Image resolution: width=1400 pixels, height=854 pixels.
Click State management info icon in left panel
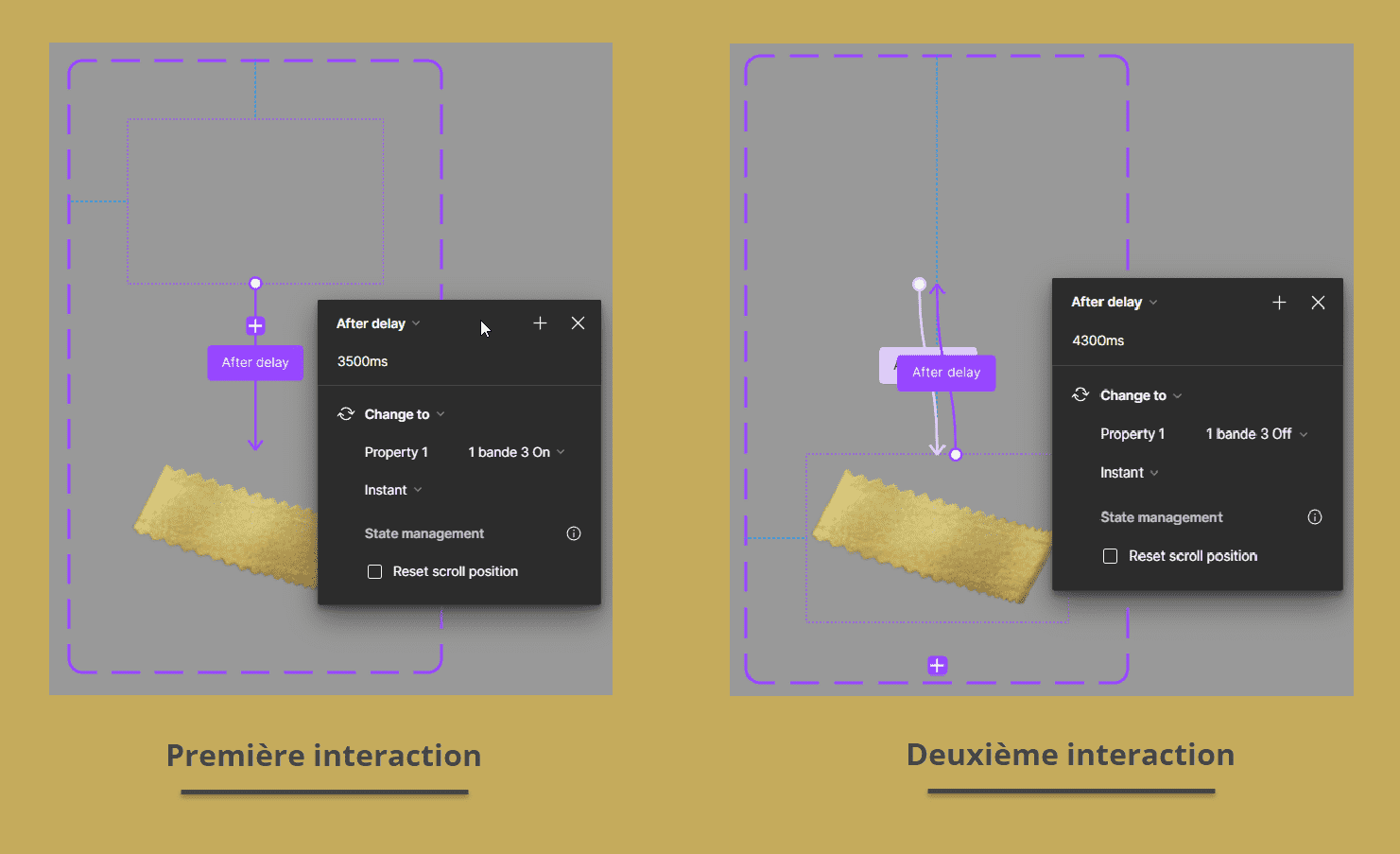(x=573, y=533)
